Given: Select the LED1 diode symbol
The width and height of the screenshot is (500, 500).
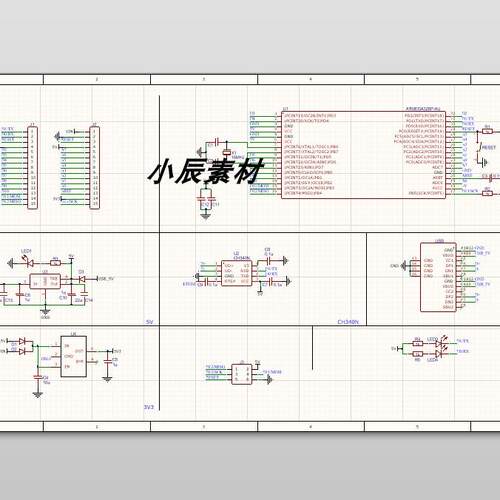Looking at the screenshot, I should click(29, 263).
